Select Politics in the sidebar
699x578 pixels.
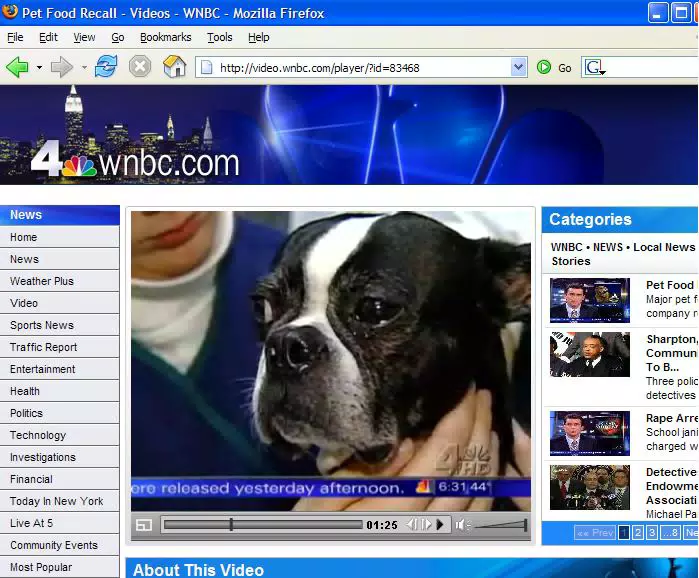tap(60, 413)
